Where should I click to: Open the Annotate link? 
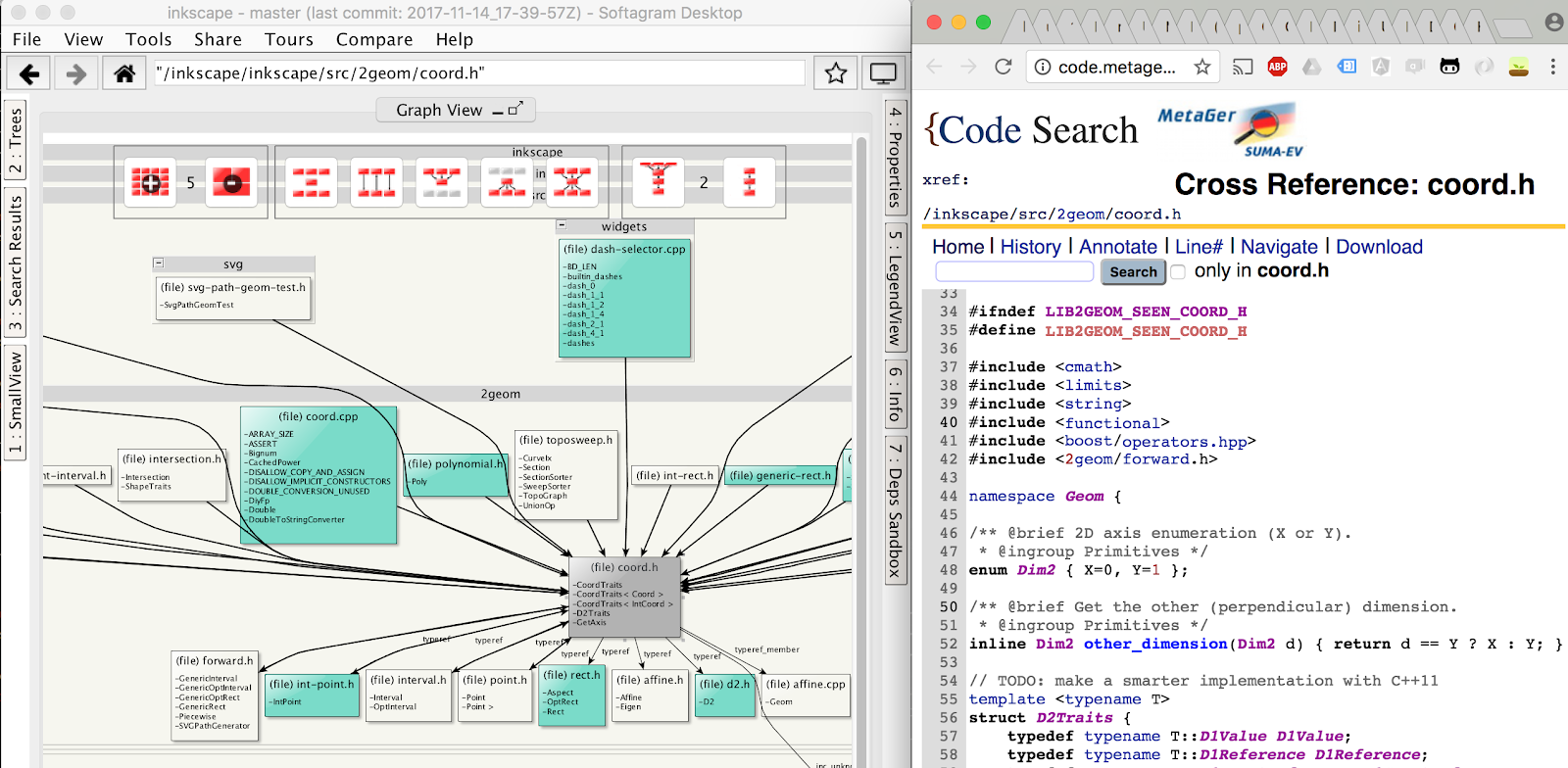point(1117,247)
